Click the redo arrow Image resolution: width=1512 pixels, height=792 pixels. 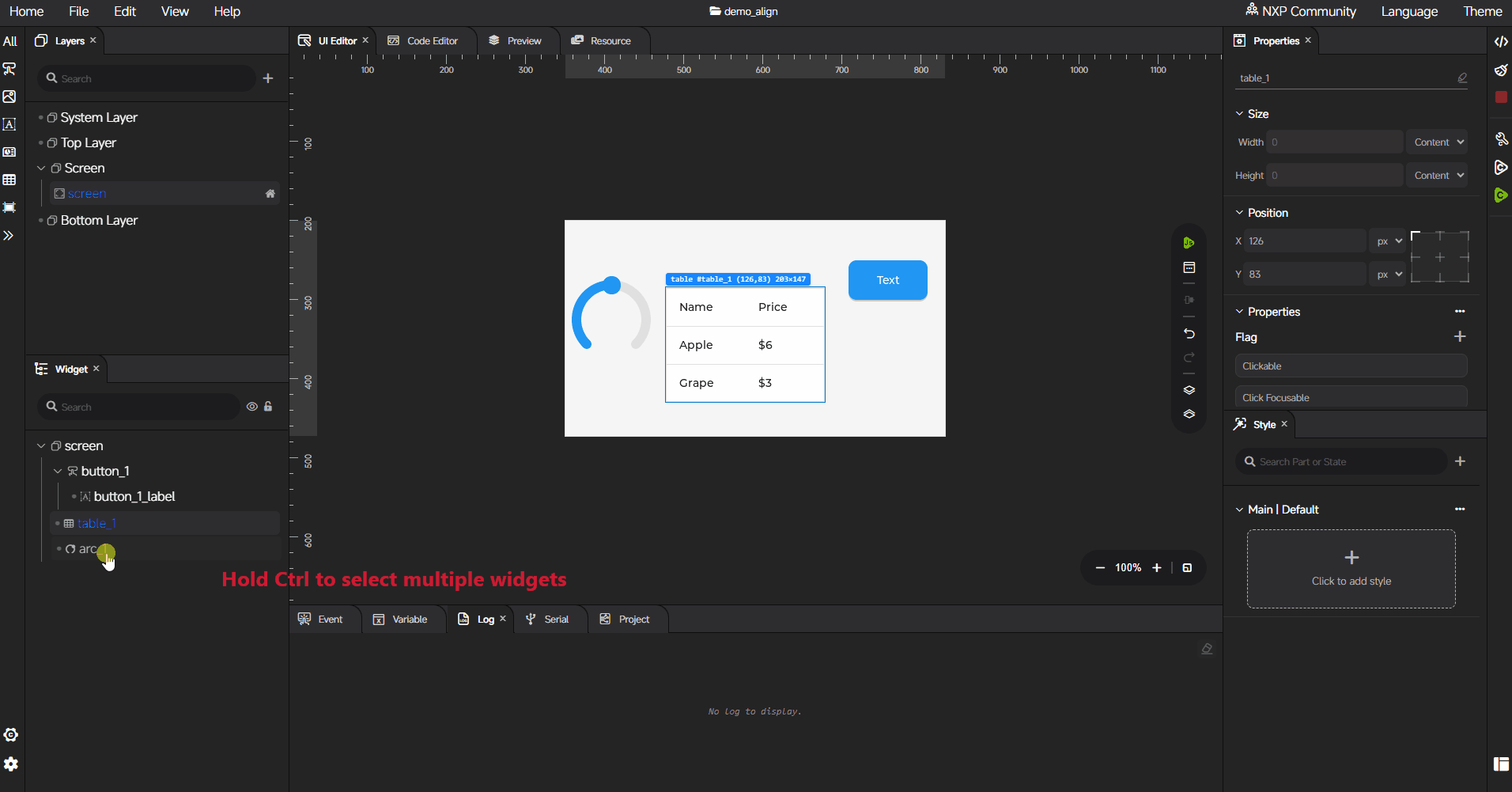click(x=1189, y=358)
